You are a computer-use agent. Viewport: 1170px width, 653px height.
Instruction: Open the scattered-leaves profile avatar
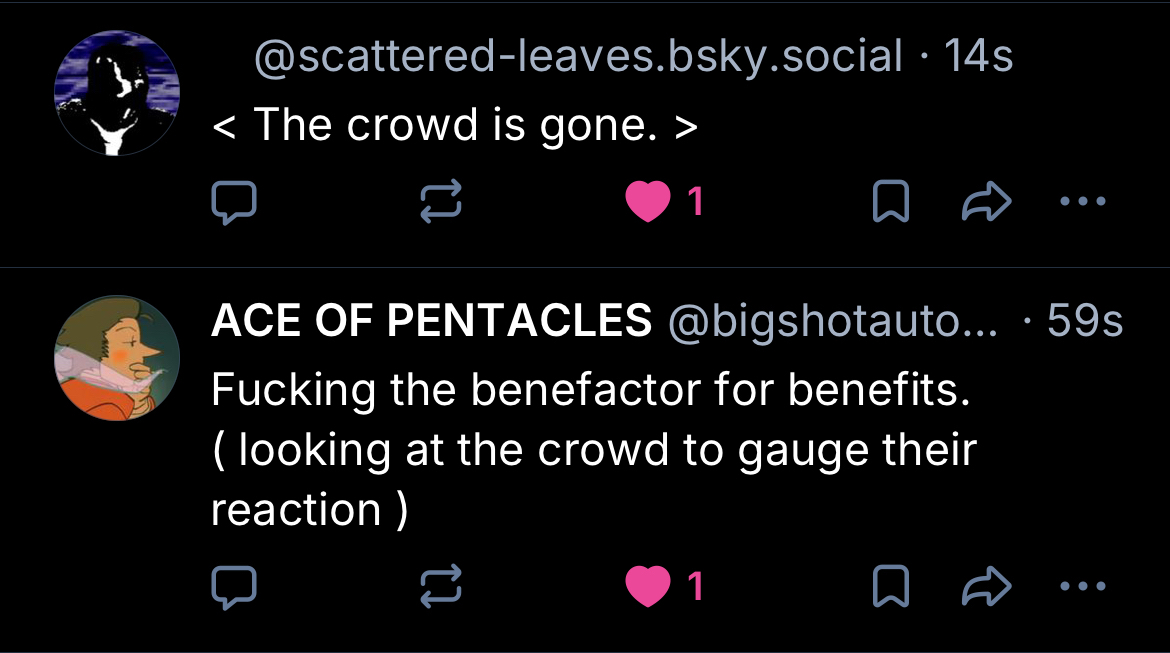[117, 93]
